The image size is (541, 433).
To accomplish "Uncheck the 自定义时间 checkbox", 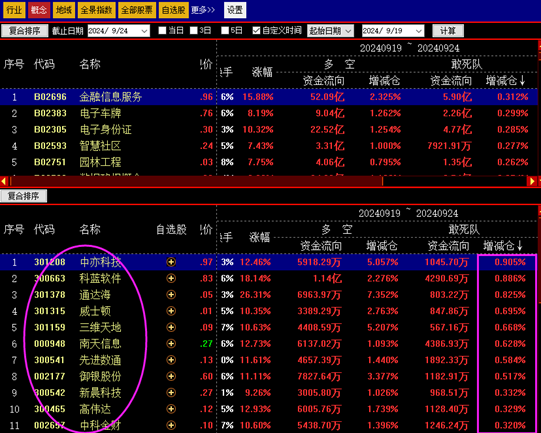I will (256, 31).
